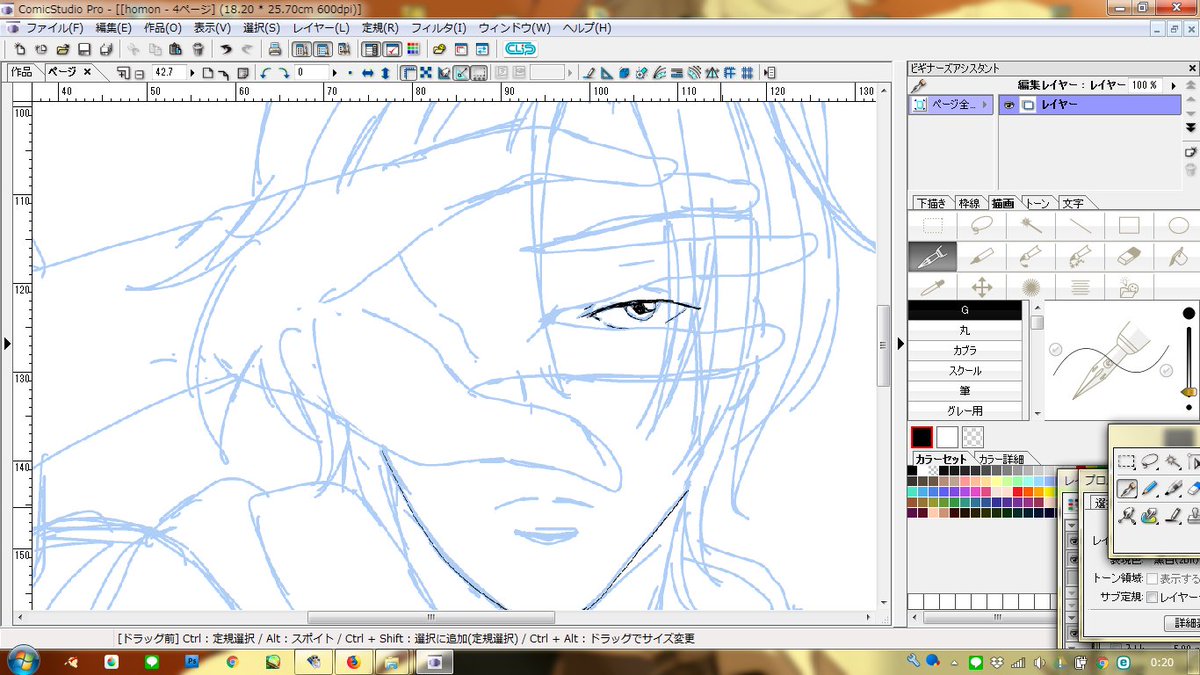Select pen tool in floating tool palette
Viewport: 1200px width, 675px height.
point(1127,489)
